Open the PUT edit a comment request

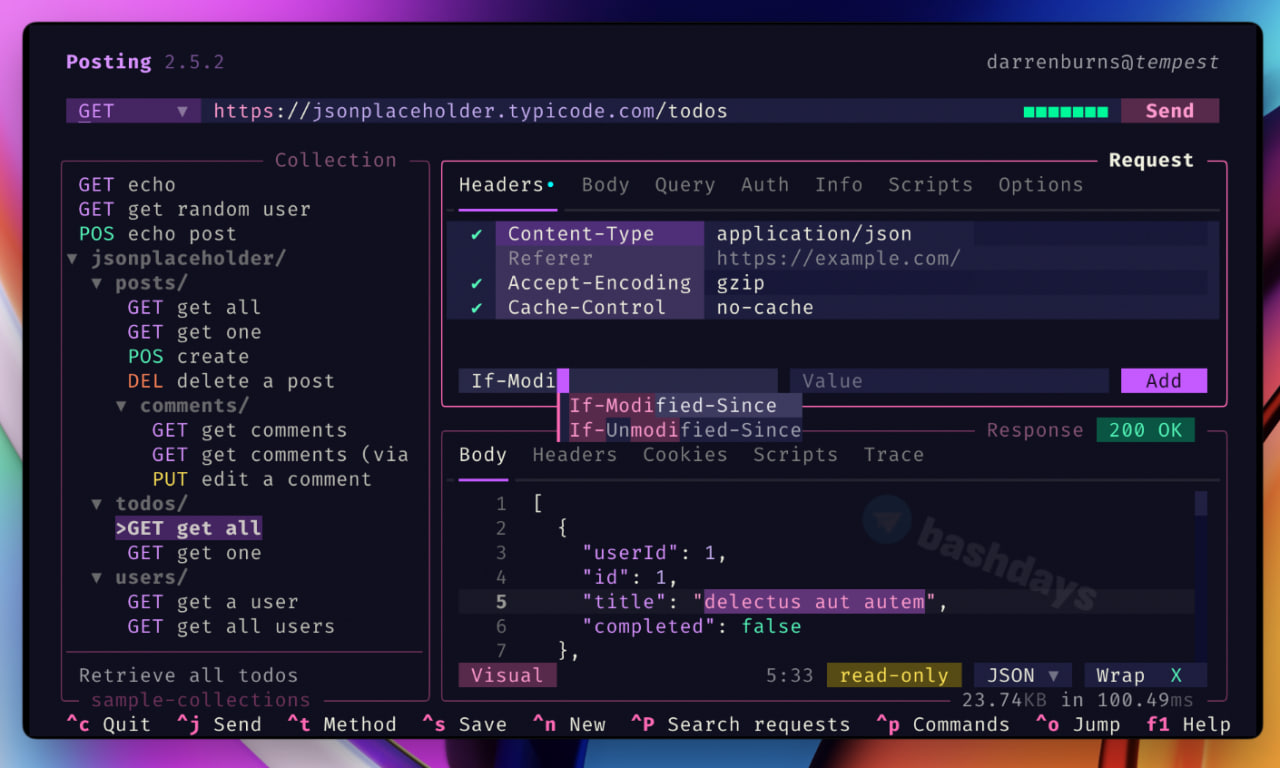261,479
